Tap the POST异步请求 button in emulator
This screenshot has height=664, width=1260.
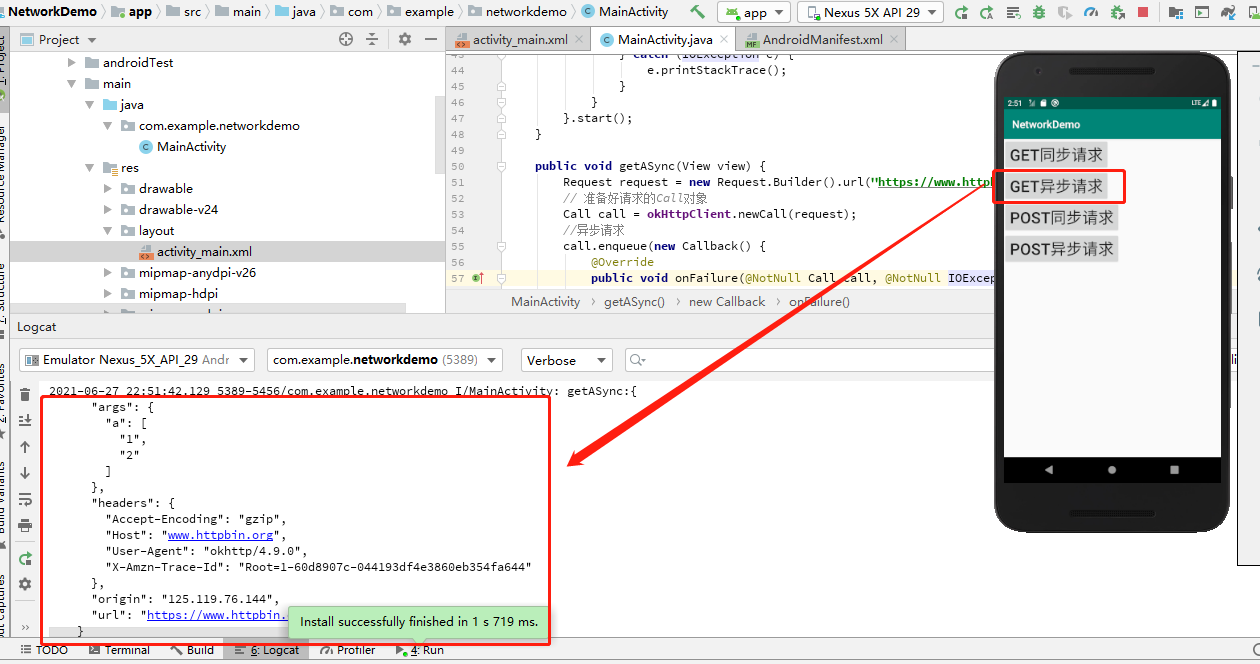[1061, 249]
